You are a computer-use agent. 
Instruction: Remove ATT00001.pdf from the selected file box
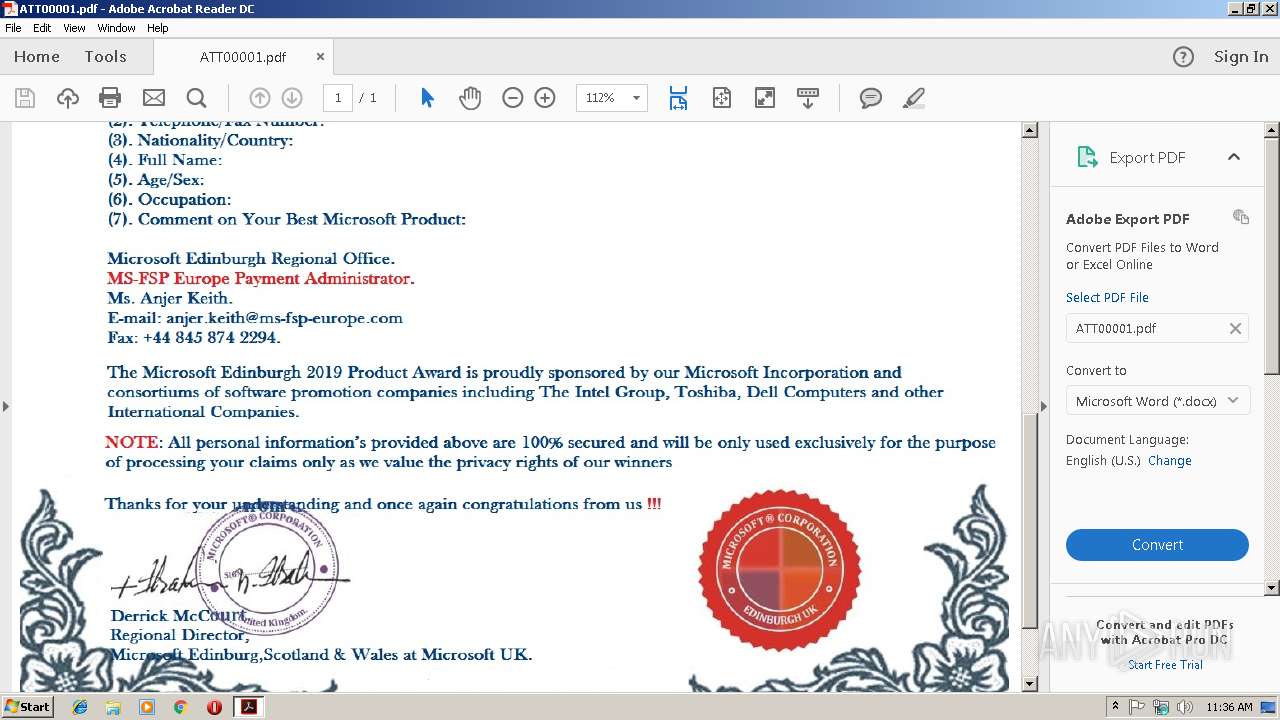coord(1235,328)
